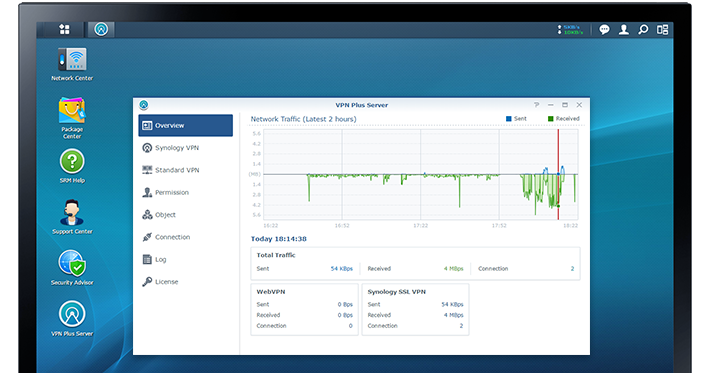Click the Standard VPN sidebar icon
Viewport: 711px width, 373px height.
click(147, 170)
